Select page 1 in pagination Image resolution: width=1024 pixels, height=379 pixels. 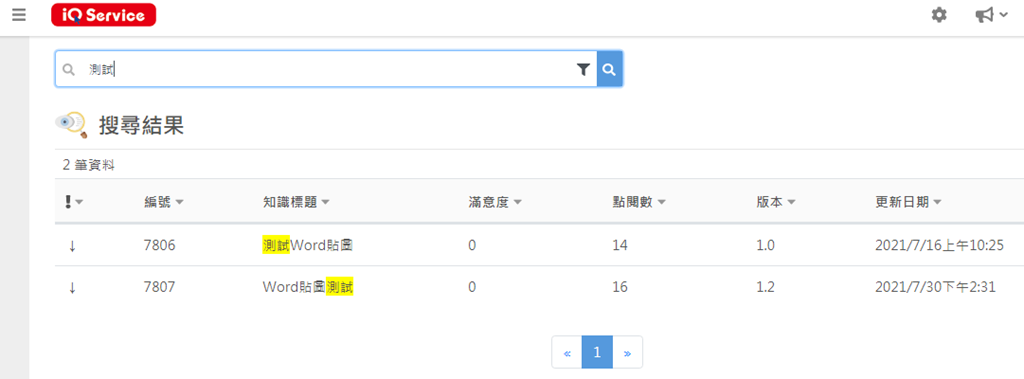(x=597, y=352)
